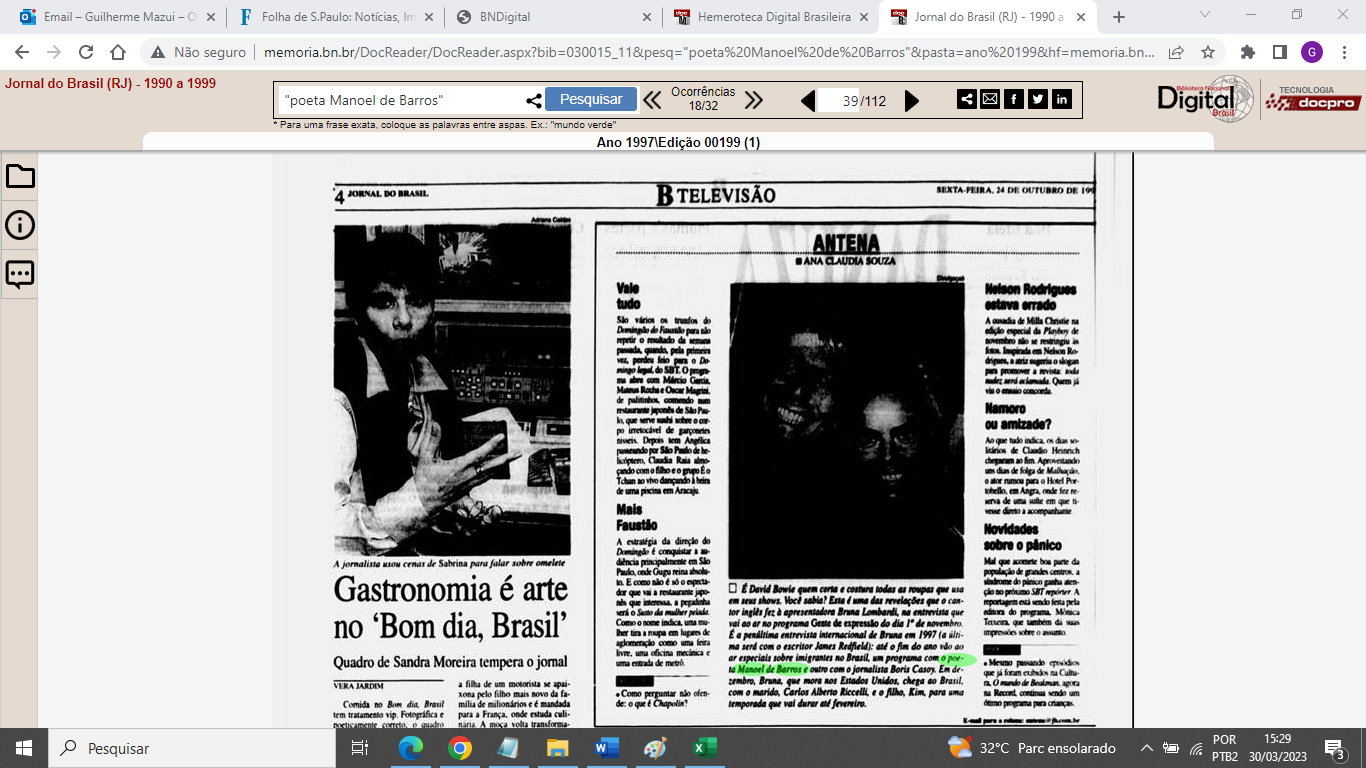Screen dimensions: 1366x768
Task: Reload the page
Action: tap(86, 52)
